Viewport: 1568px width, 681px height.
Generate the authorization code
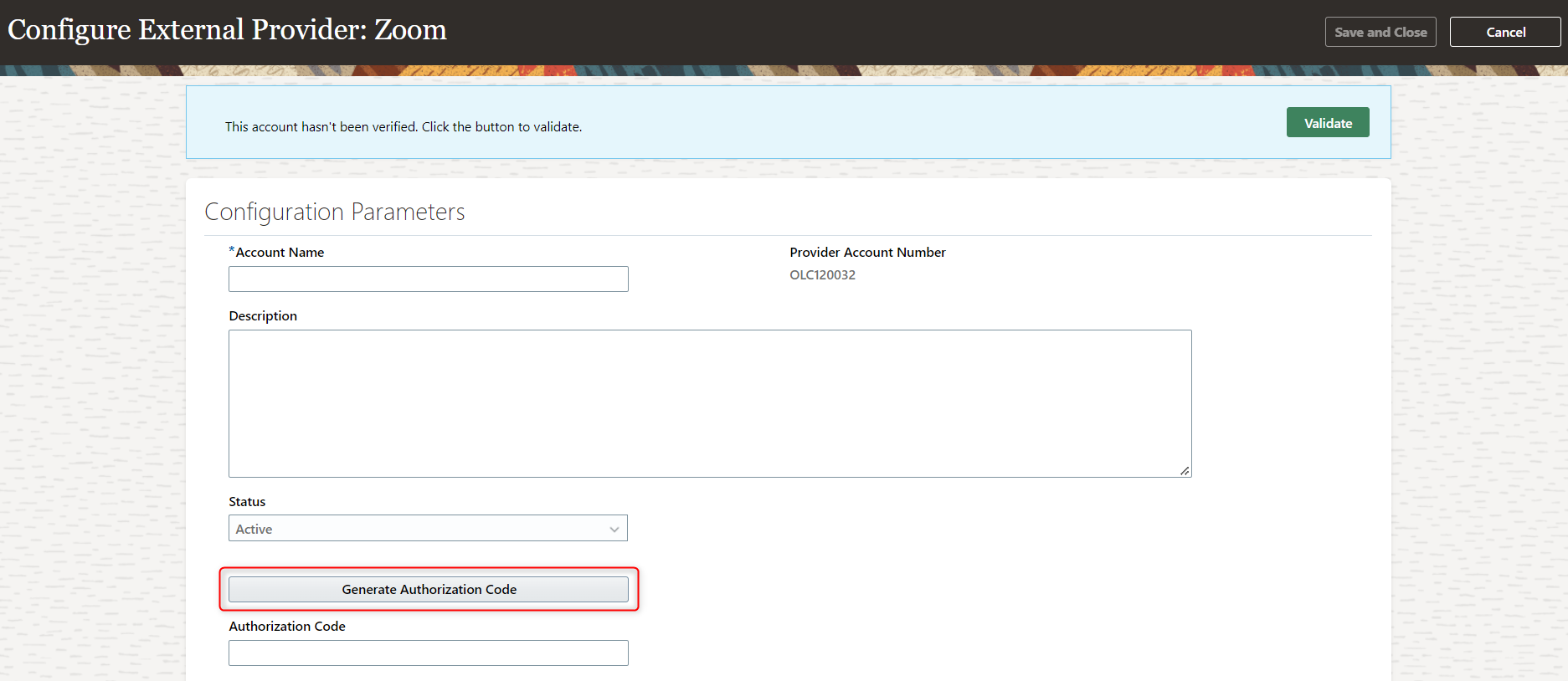pos(428,589)
